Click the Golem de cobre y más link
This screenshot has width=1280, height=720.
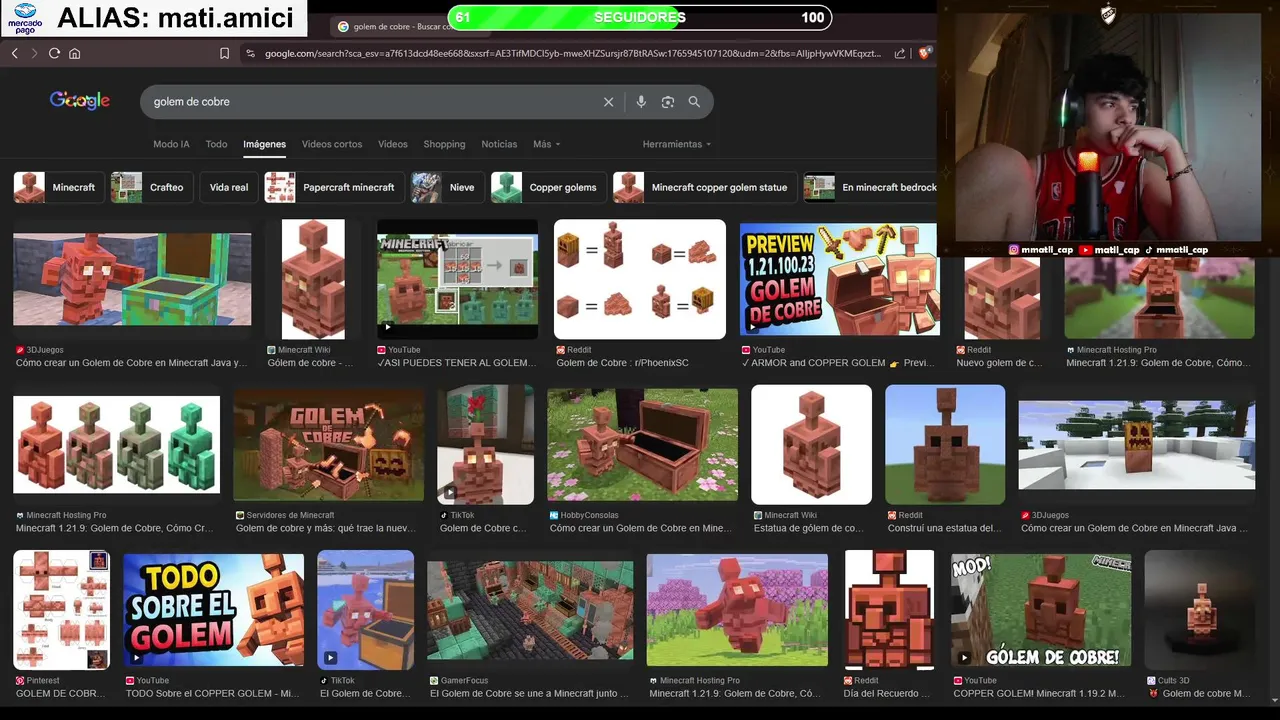tap(325, 528)
